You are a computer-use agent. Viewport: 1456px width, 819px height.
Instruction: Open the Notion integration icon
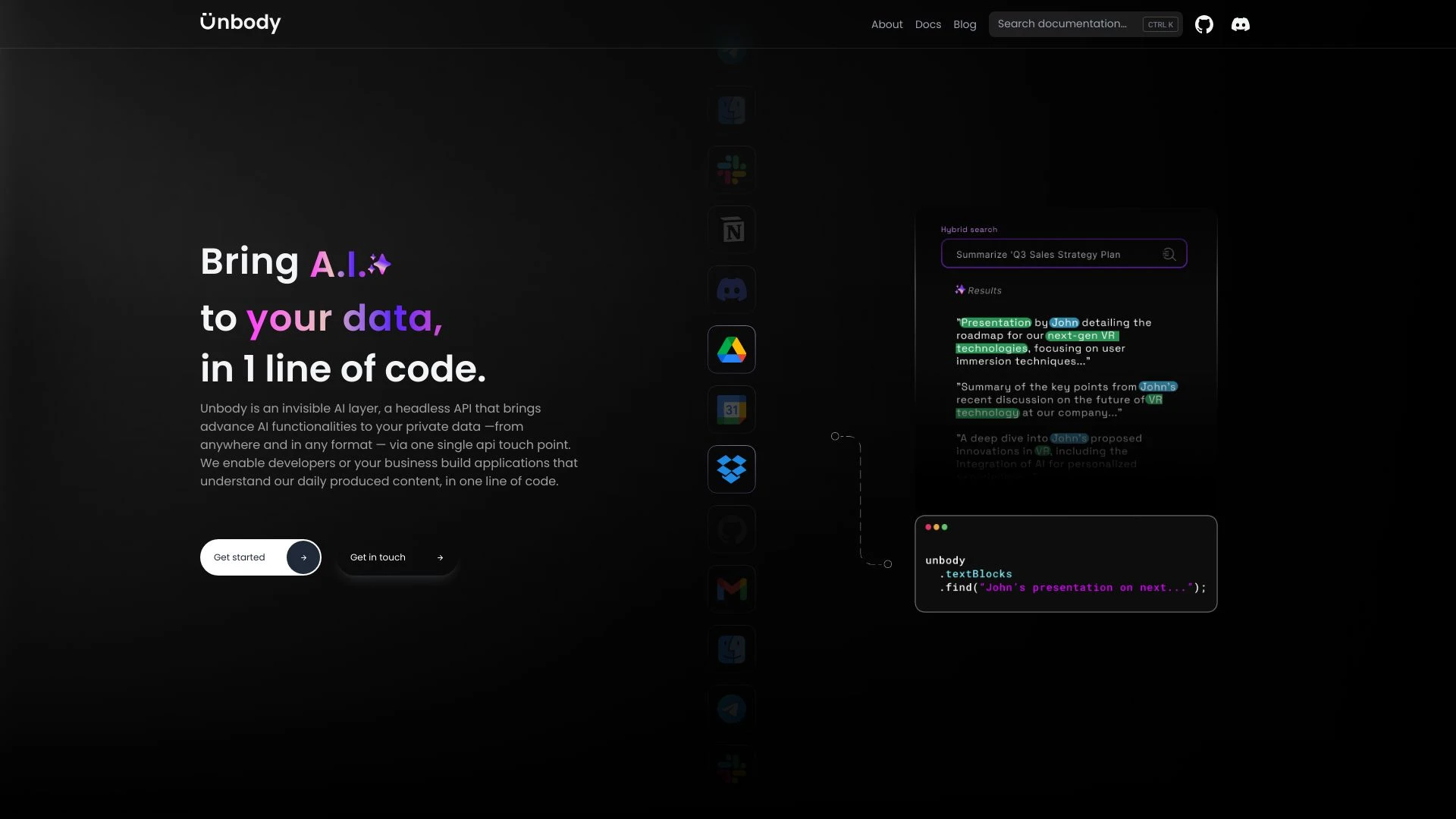731,229
